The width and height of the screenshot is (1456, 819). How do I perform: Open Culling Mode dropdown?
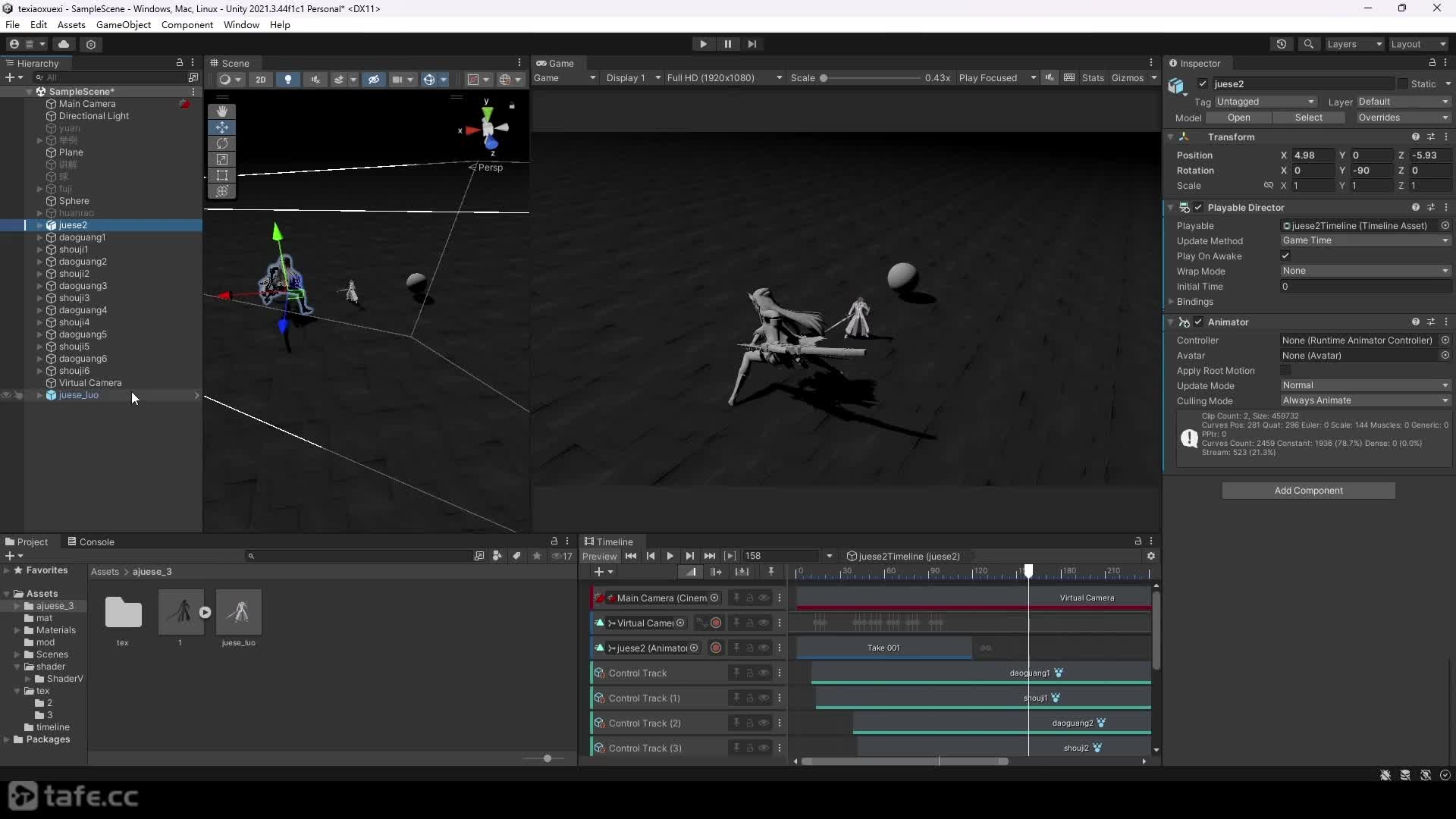[1366, 400]
